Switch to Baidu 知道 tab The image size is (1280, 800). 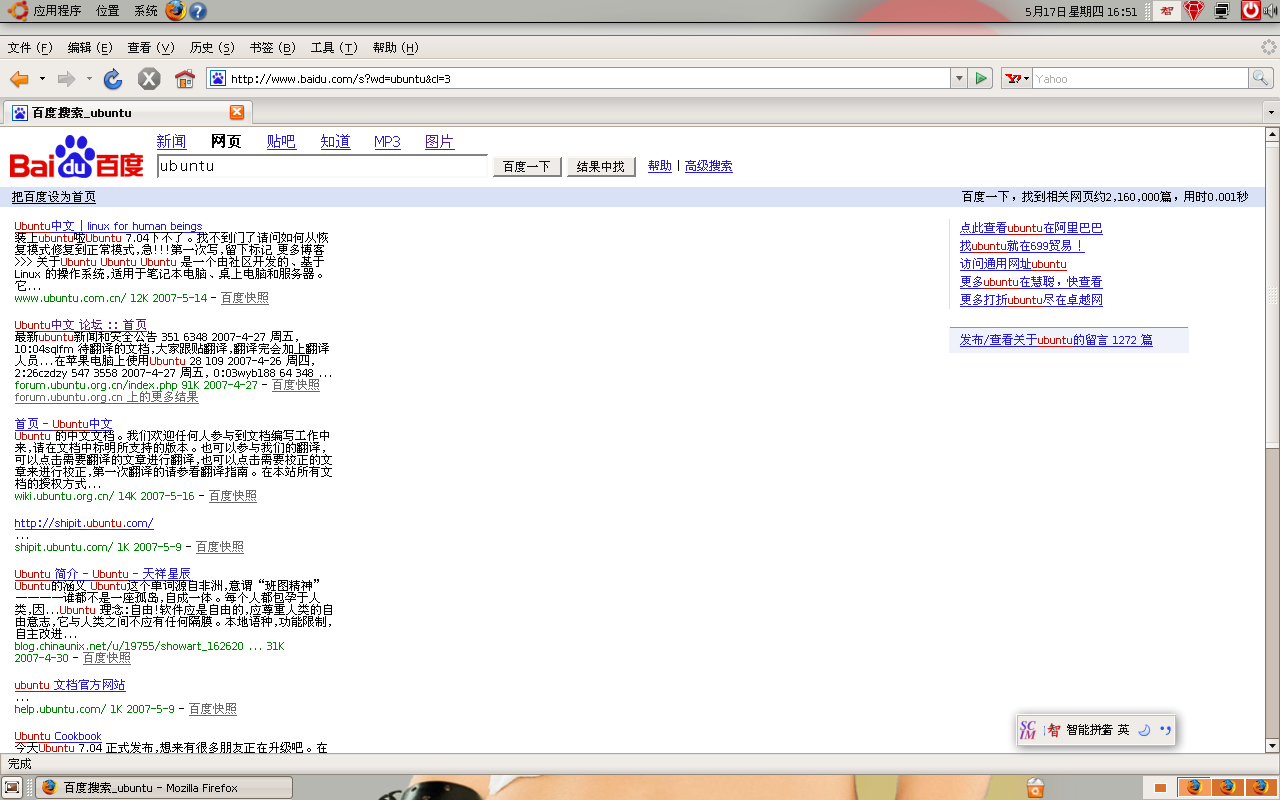point(335,142)
